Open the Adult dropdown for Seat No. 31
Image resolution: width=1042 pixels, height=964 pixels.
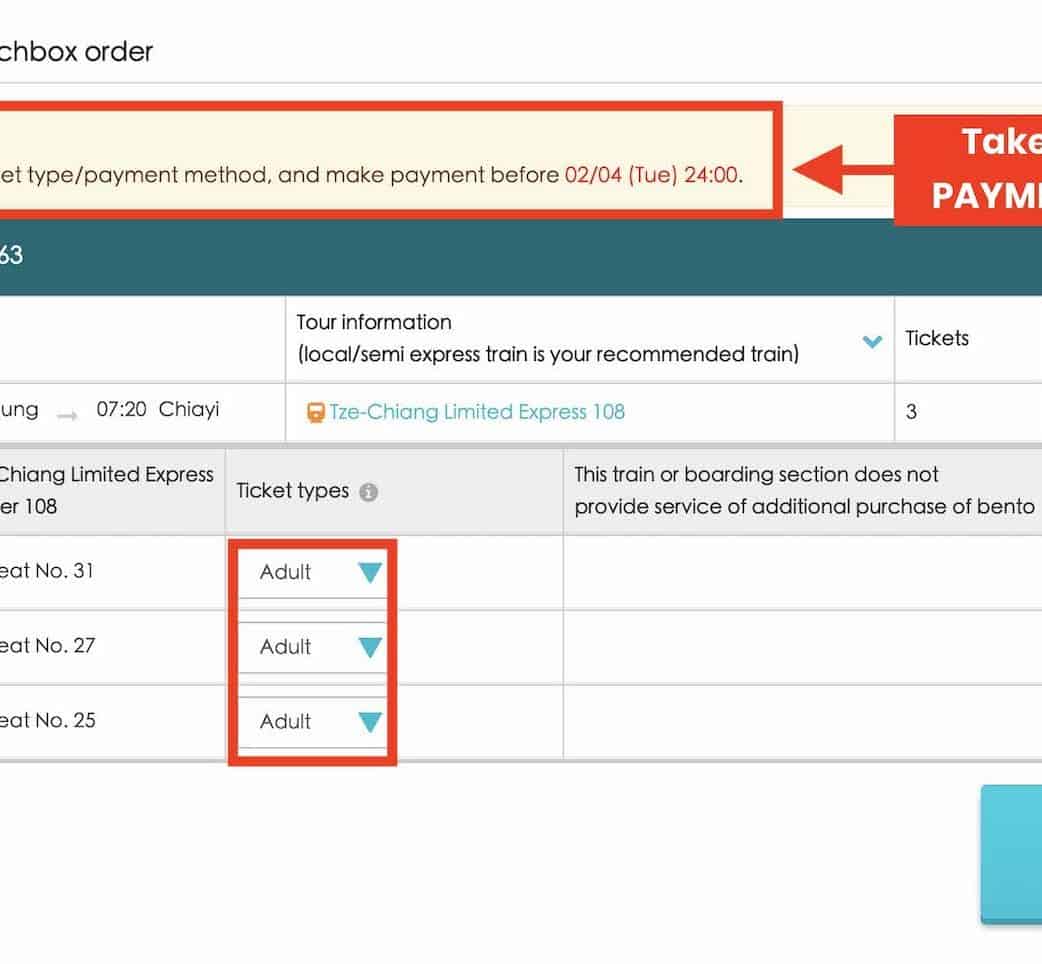click(x=312, y=572)
